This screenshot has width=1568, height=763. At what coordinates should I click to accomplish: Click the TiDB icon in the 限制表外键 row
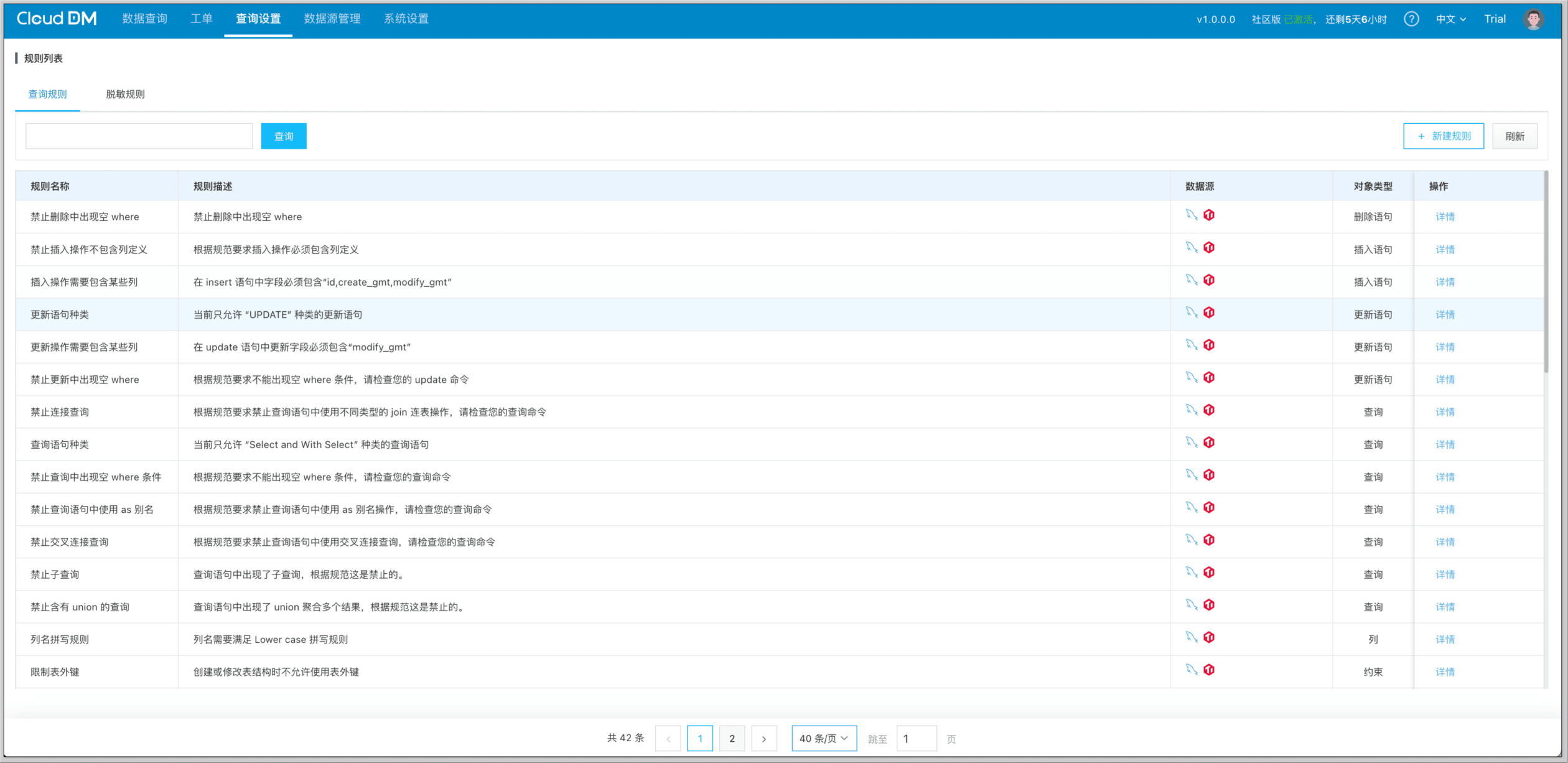click(x=1209, y=670)
